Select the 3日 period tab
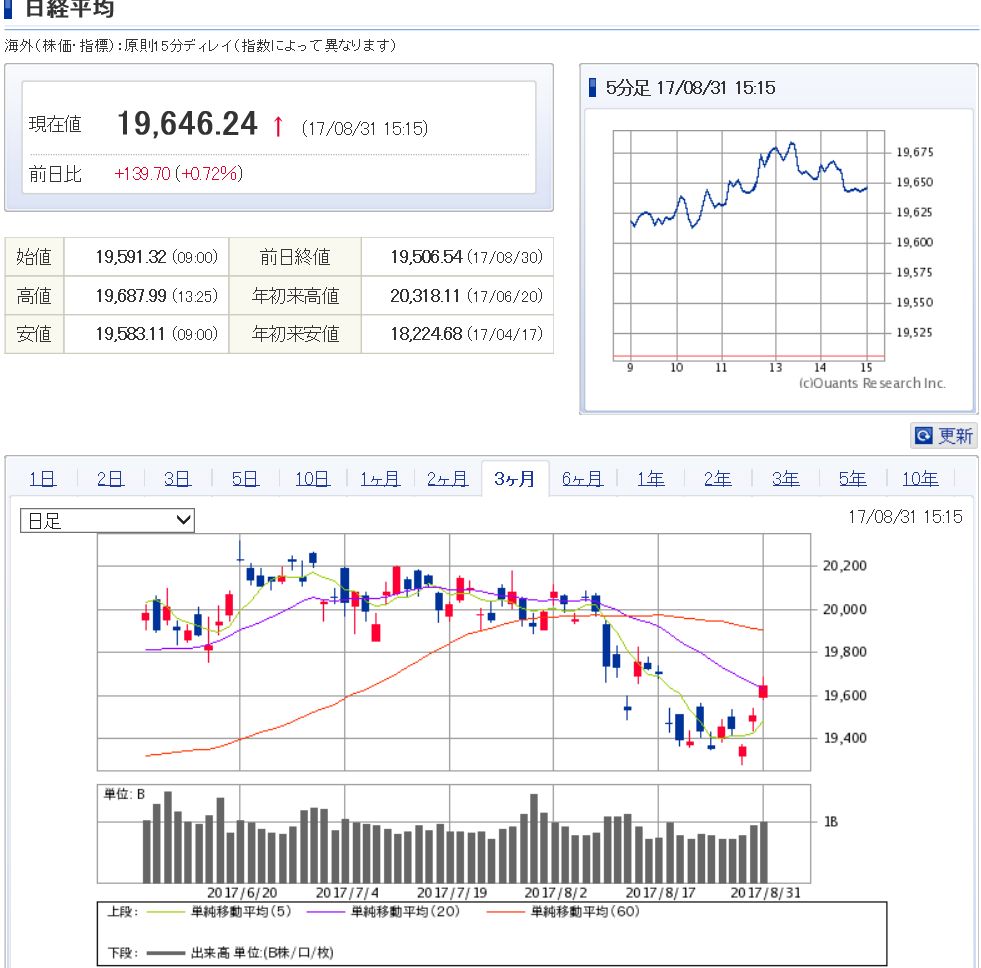This screenshot has width=981, height=968. tap(177, 479)
